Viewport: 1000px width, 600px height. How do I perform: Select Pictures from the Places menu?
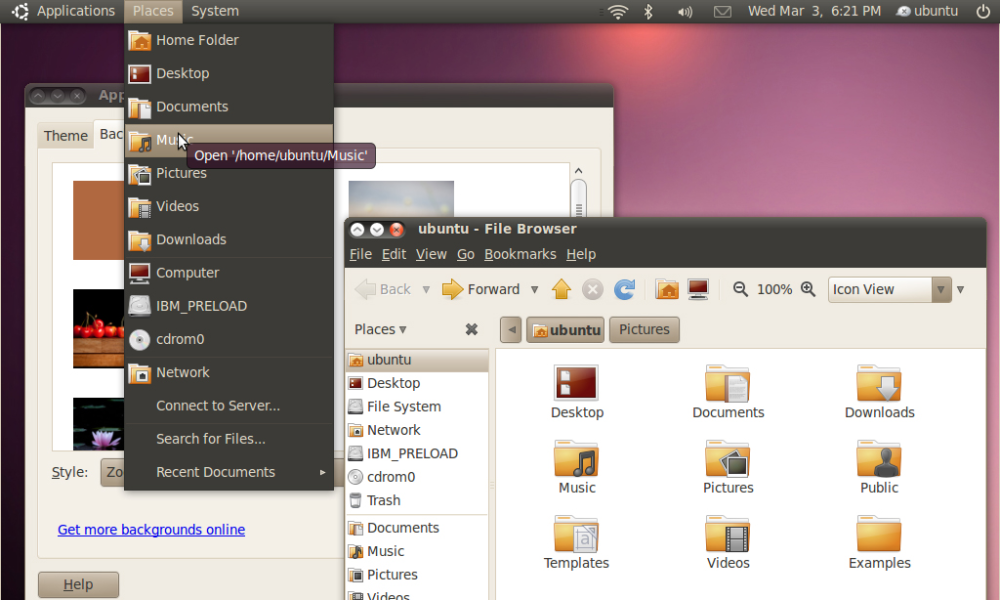pos(181,173)
